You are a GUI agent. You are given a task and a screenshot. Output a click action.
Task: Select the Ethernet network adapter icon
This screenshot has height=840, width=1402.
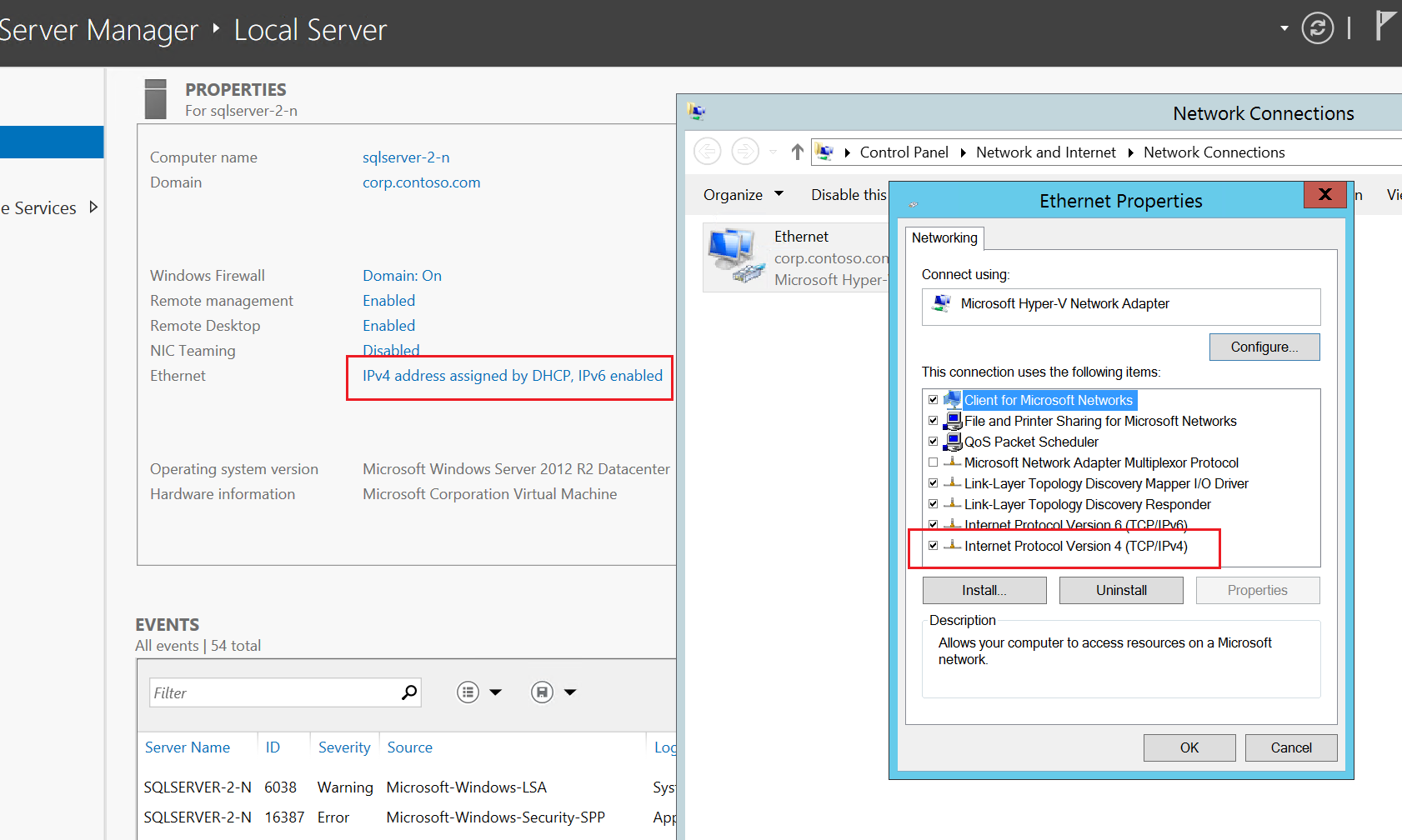pyautogui.click(x=735, y=257)
